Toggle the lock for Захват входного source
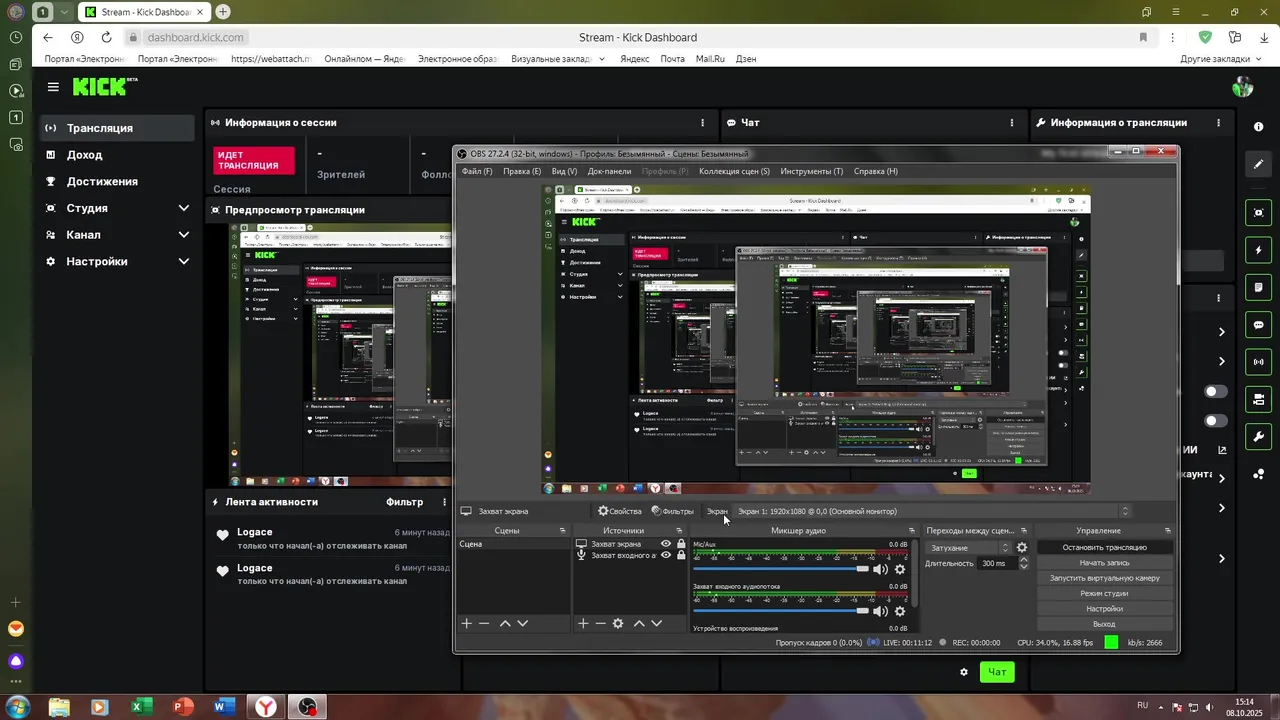This screenshot has width=1280, height=720. click(x=681, y=555)
